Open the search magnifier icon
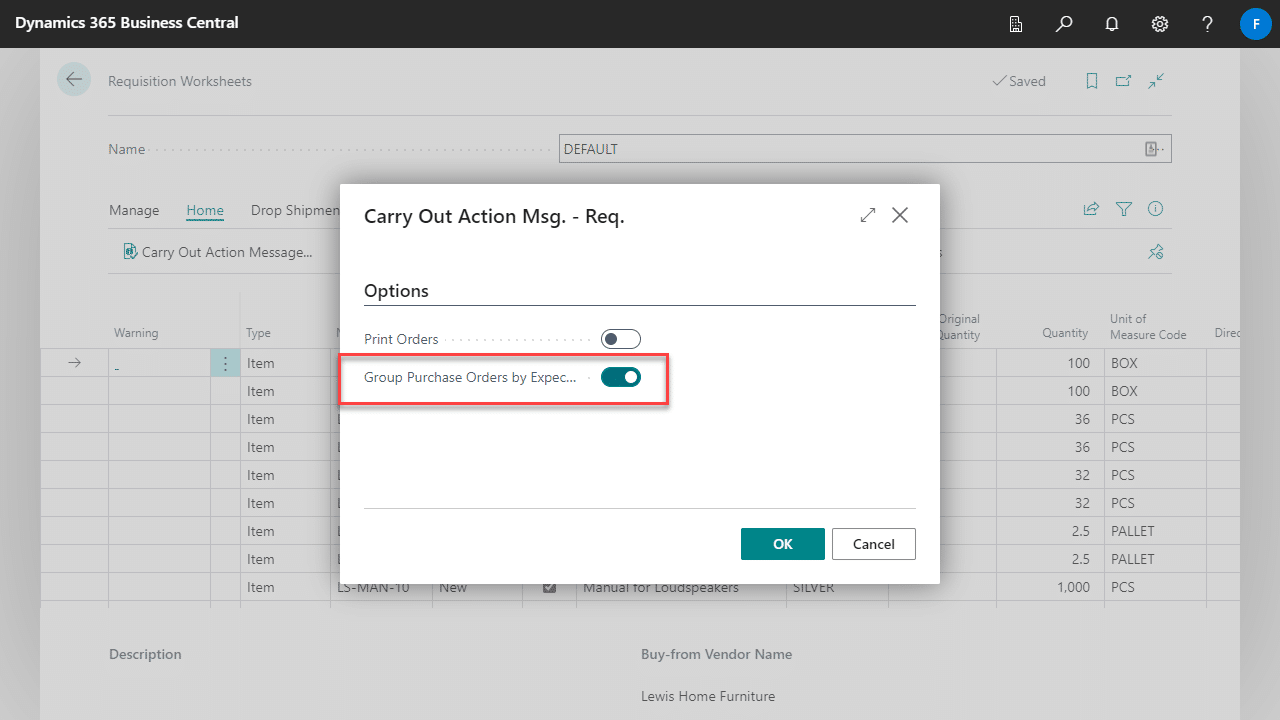The height and width of the screenshot is (720, 1280). [x=1064, y=24]
